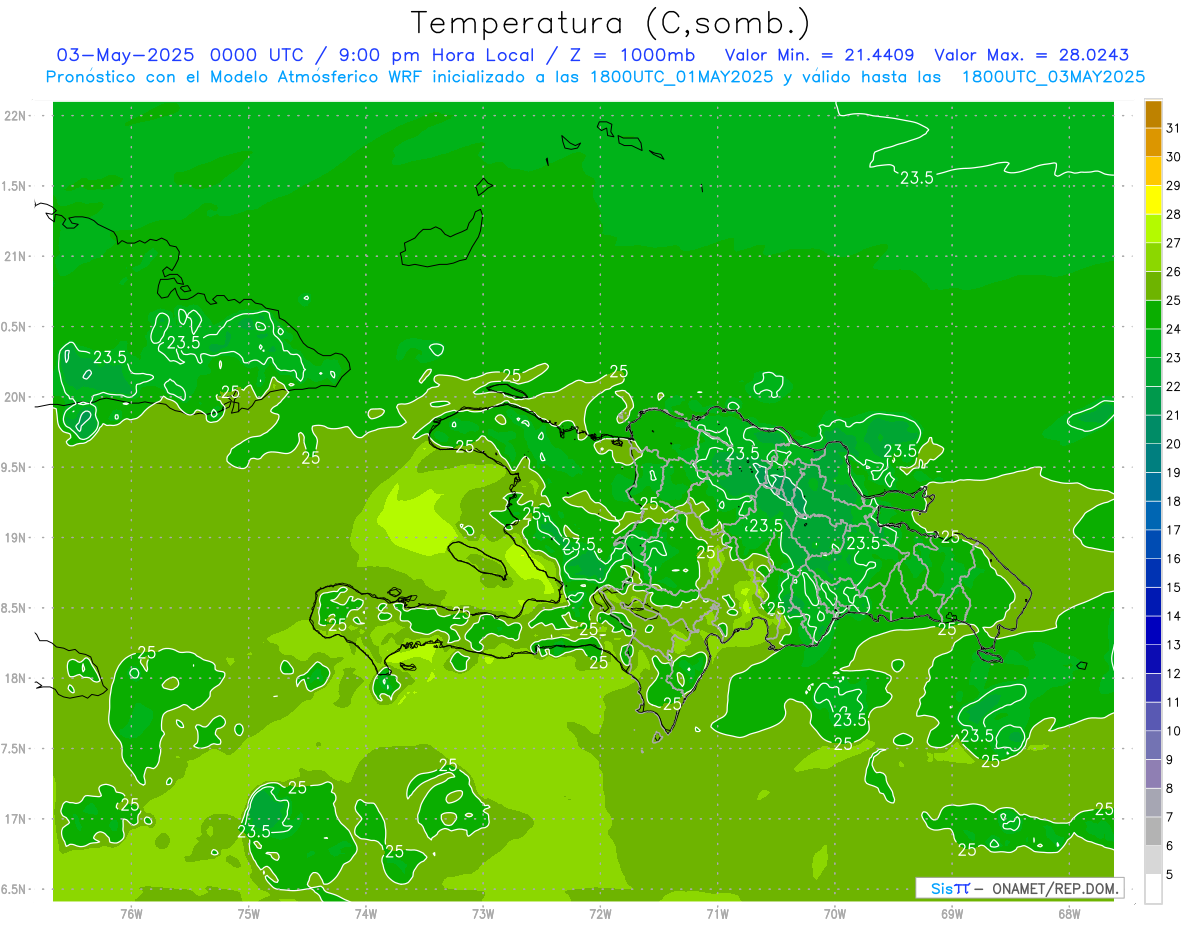Click the latitude axis label '6.5N'
The height and width of the screenshot is (927, 1200).
point(15,890)
